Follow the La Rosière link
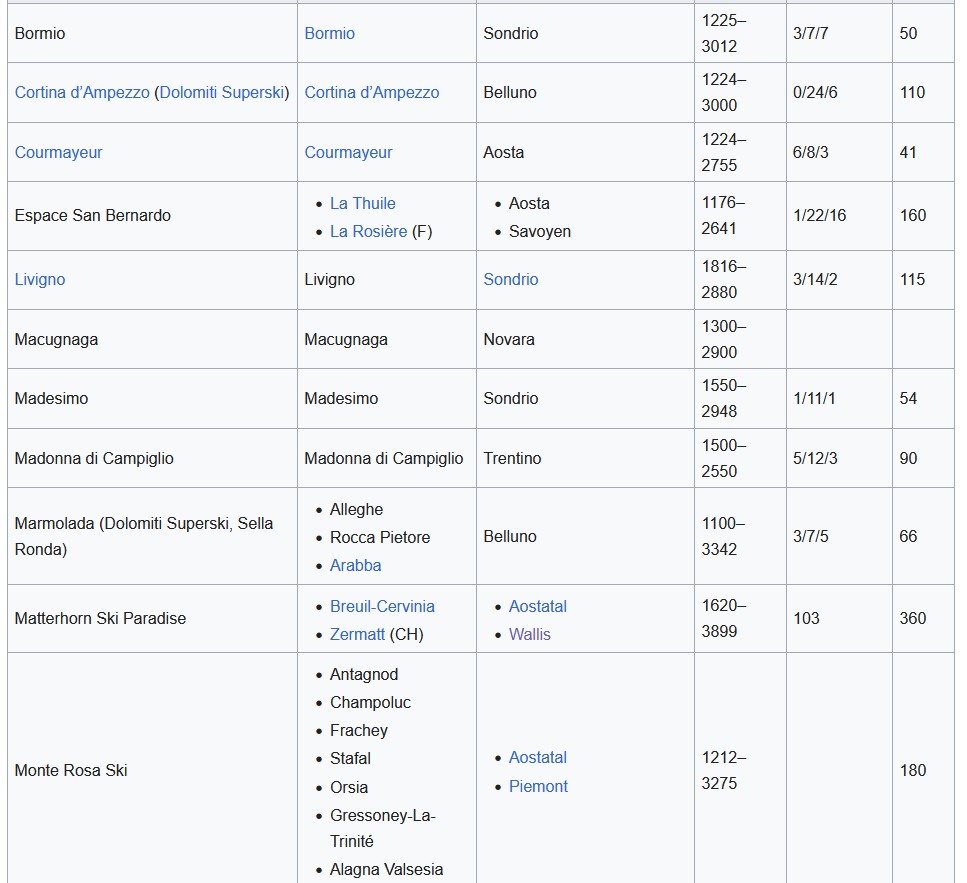The width and height of the screenshot is (967, 883). pyautogui.click(x=369, y=231)
